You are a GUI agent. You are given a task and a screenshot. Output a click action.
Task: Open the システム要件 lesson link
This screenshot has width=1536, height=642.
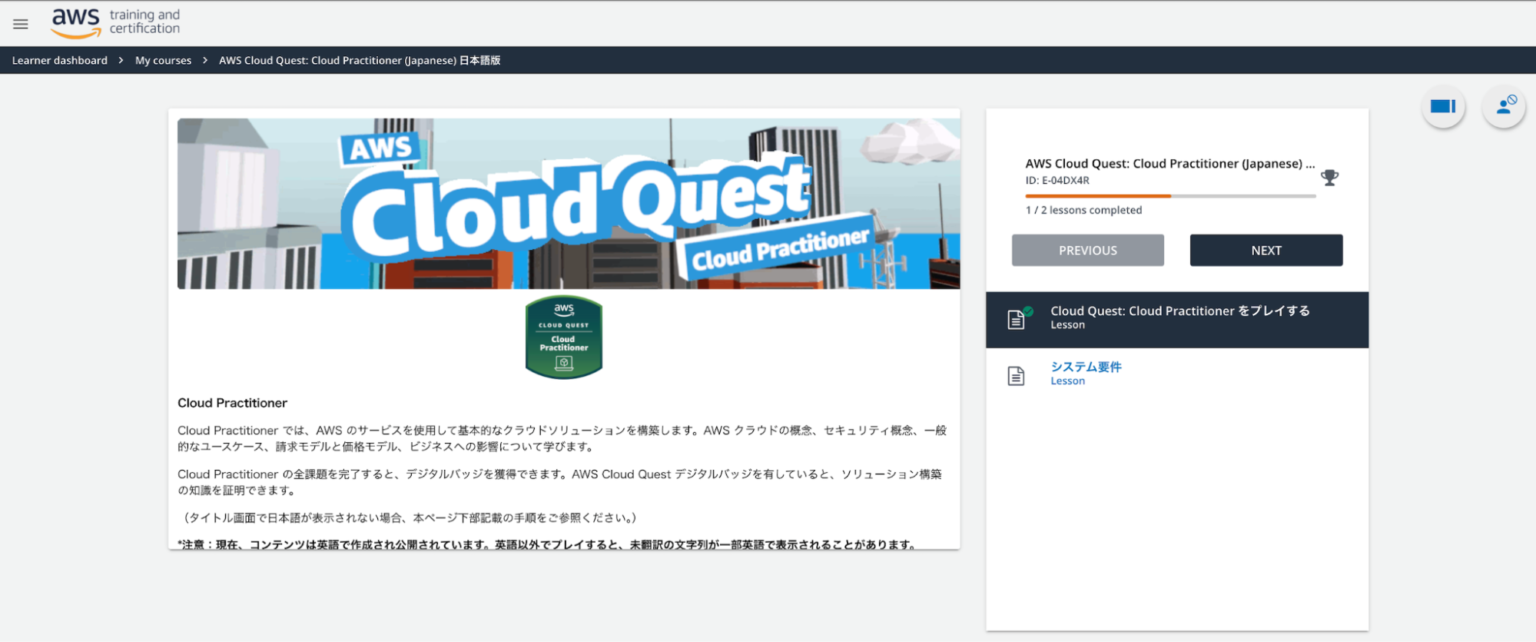[x=1085, y=367]
